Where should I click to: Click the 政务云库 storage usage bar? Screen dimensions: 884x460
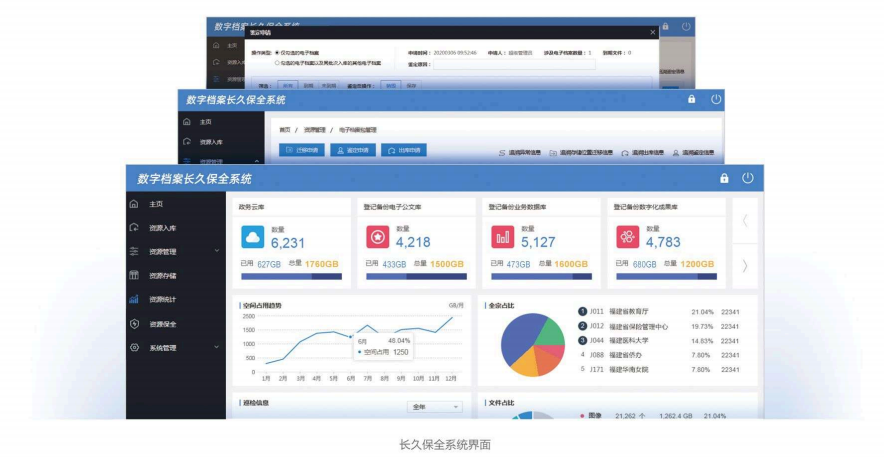(291, 276)
